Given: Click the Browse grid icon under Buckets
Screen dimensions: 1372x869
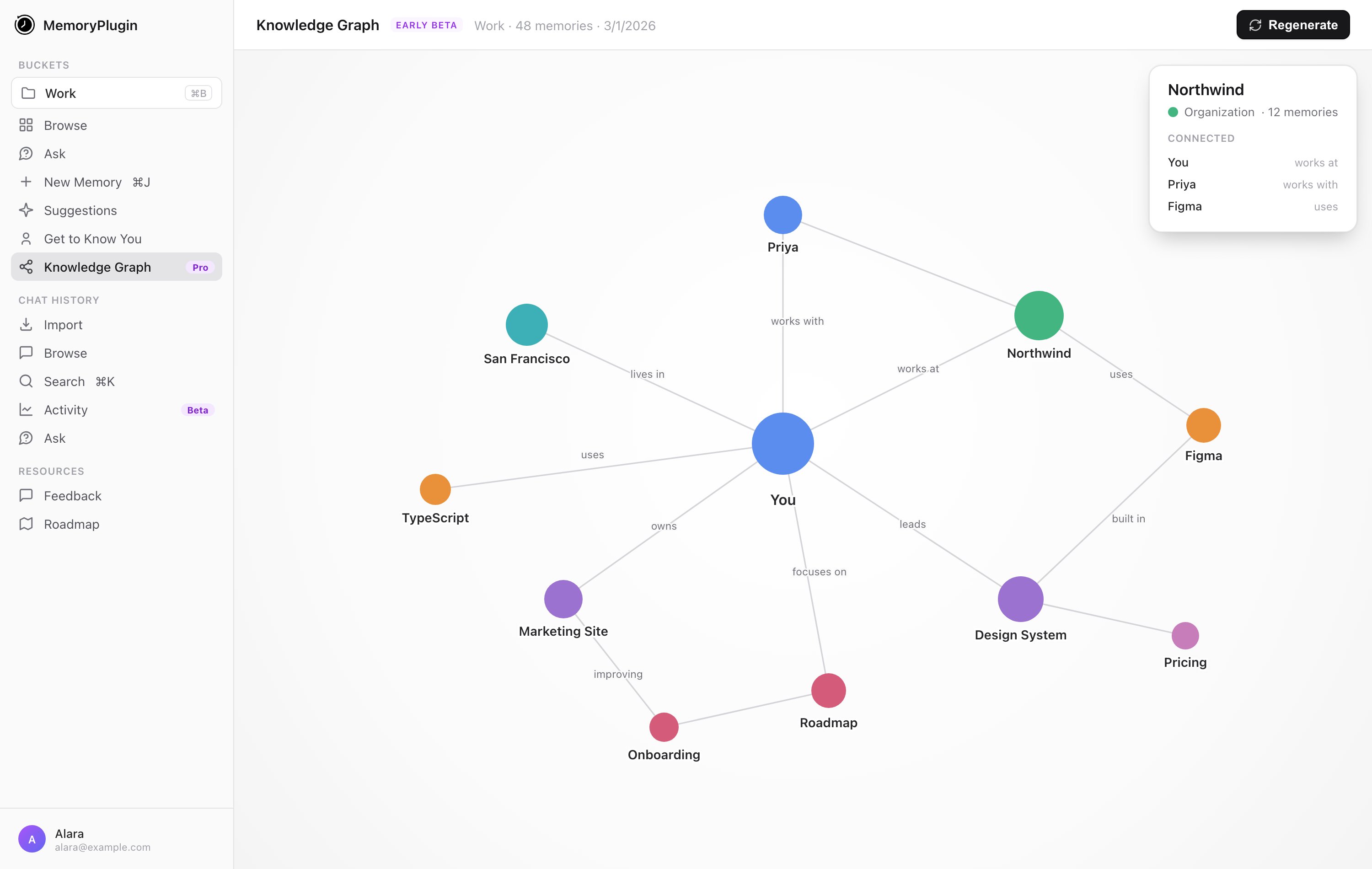Looking at the screenshot, I should click(x=26, y=125).
